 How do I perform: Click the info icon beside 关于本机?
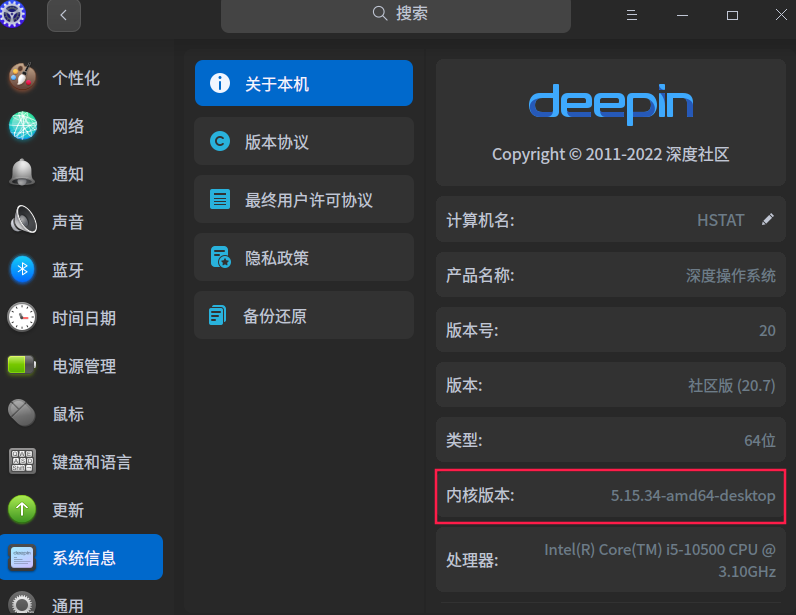click(x=220, y=83)
